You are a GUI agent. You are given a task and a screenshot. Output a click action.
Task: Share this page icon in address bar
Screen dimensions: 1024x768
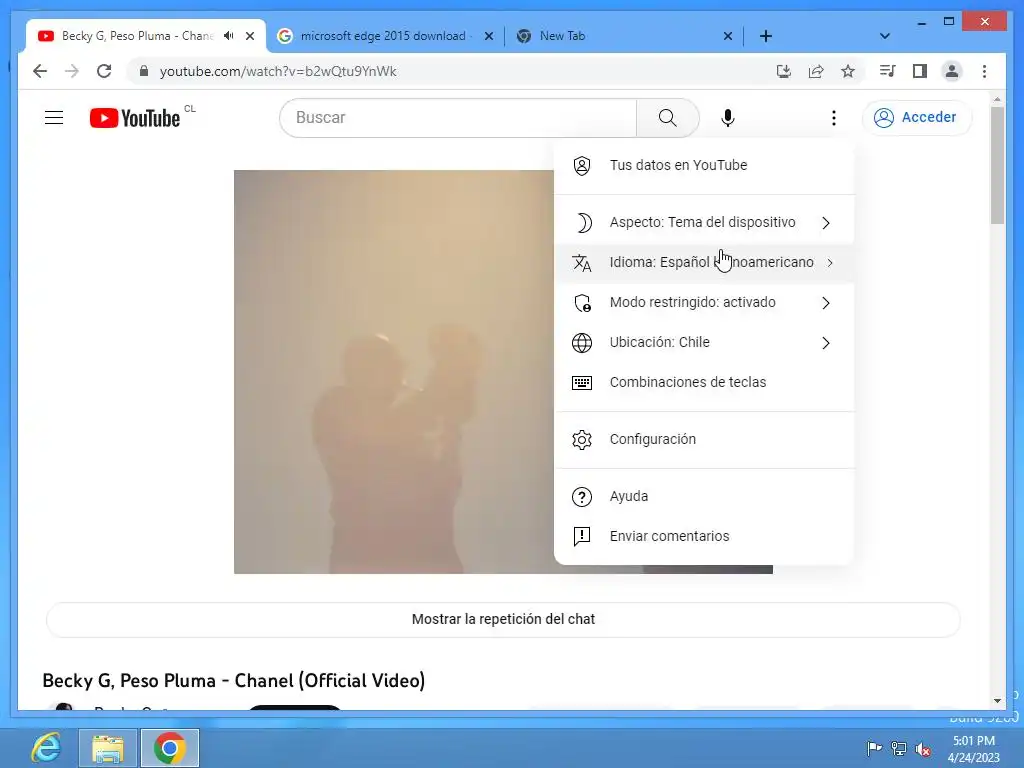point(816,71)
